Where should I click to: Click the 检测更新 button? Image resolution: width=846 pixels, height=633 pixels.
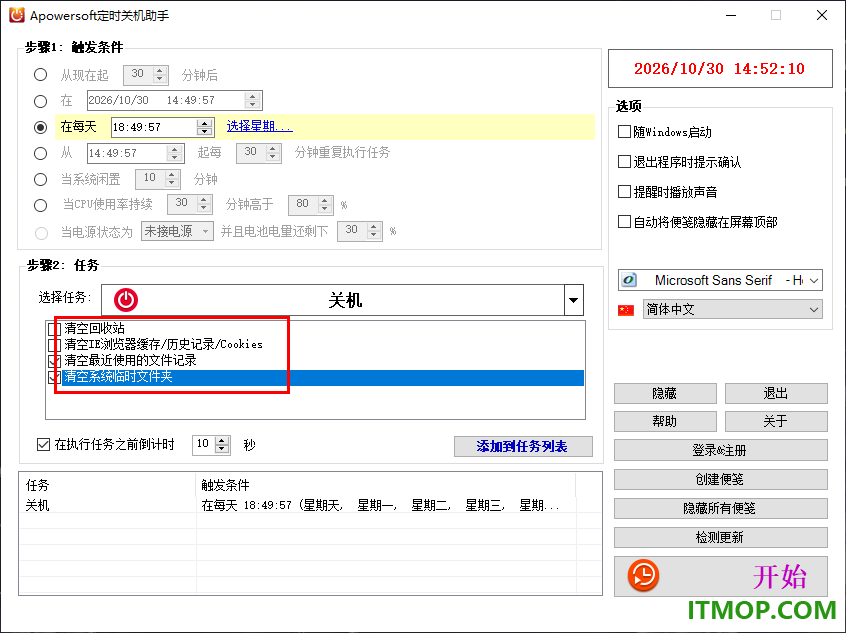click(720, 537)
